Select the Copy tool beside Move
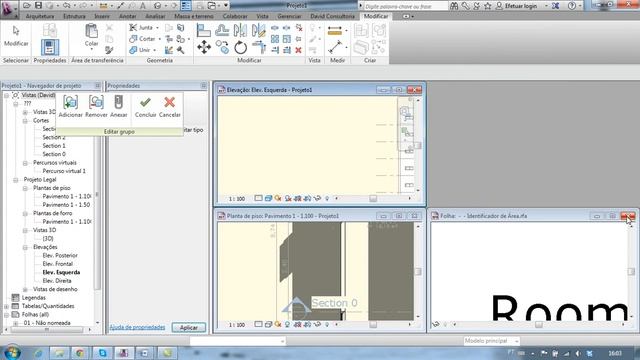This screenshot has width=640, height=360. pos(222,47)
